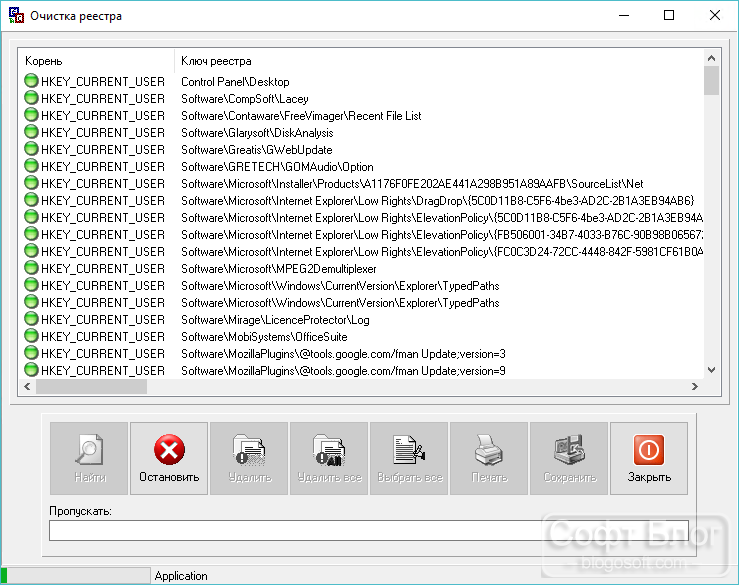Minimize the Очистка реестра window
The image size is (739, 585).
click(624, 16)
